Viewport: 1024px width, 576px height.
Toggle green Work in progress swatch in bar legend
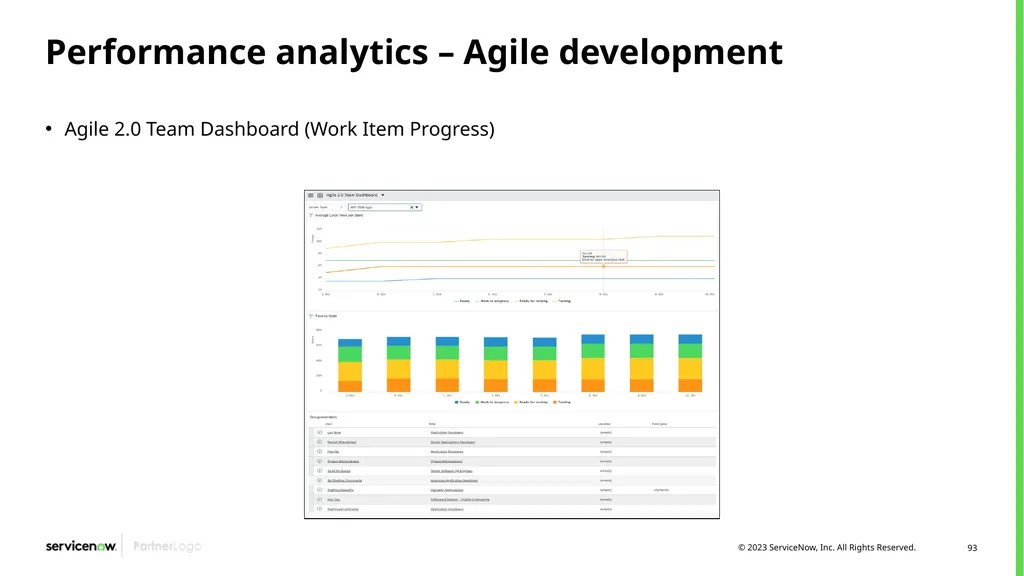coord(477,402)
